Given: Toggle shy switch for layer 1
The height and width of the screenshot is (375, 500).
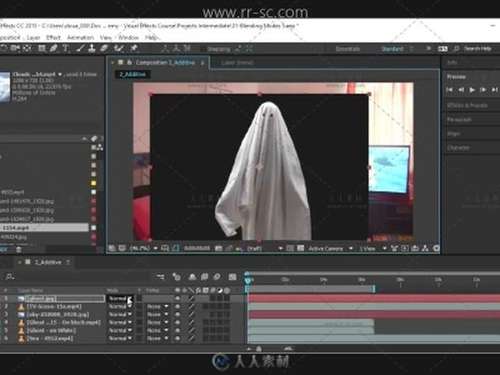Looking at the screenshot, I should [178, 298].
